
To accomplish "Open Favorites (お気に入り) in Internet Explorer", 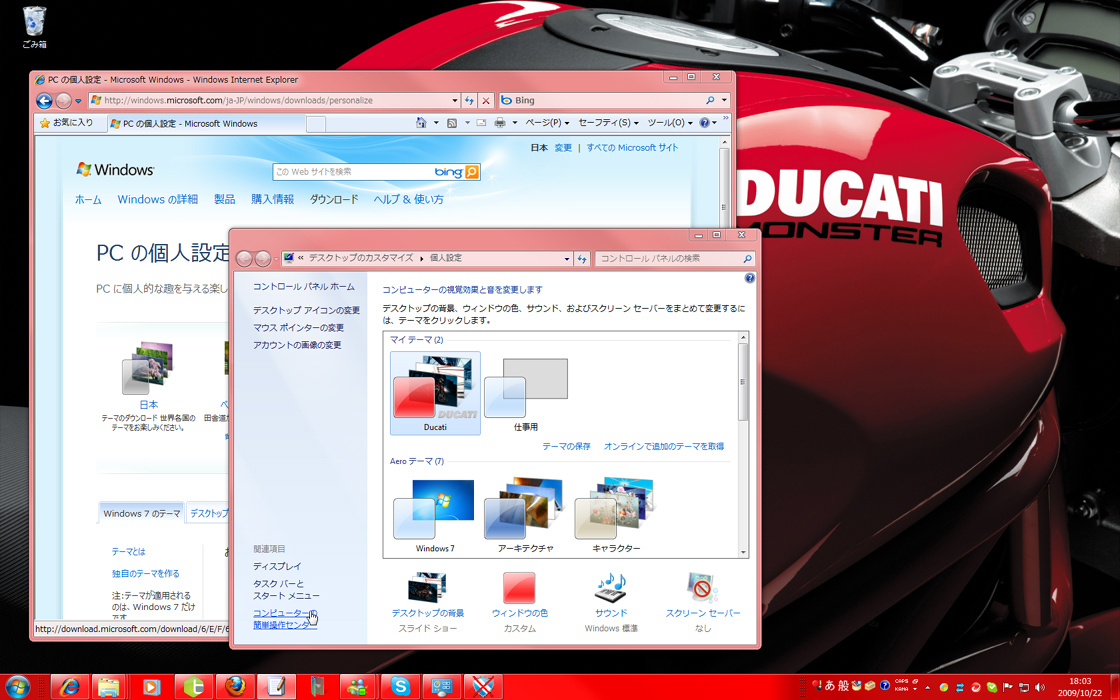I will (x=66, y=123).
